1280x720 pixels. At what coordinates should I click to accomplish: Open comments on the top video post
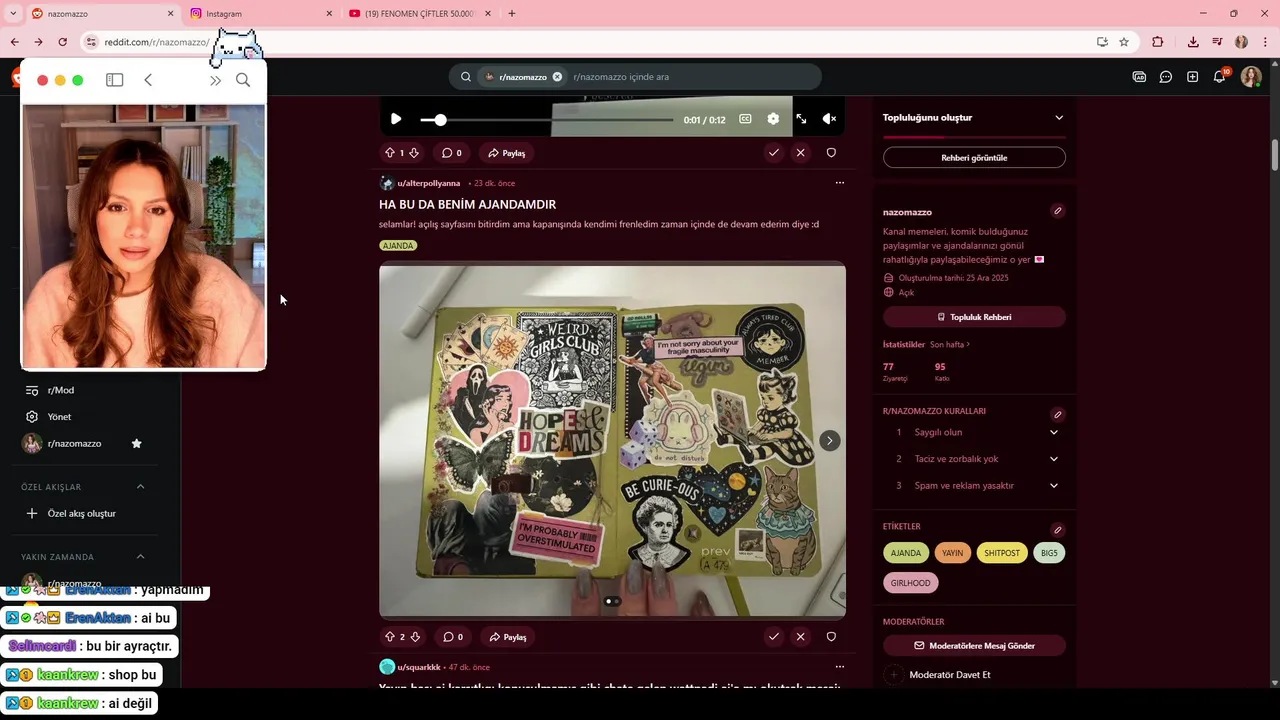[x=452, y=153]
